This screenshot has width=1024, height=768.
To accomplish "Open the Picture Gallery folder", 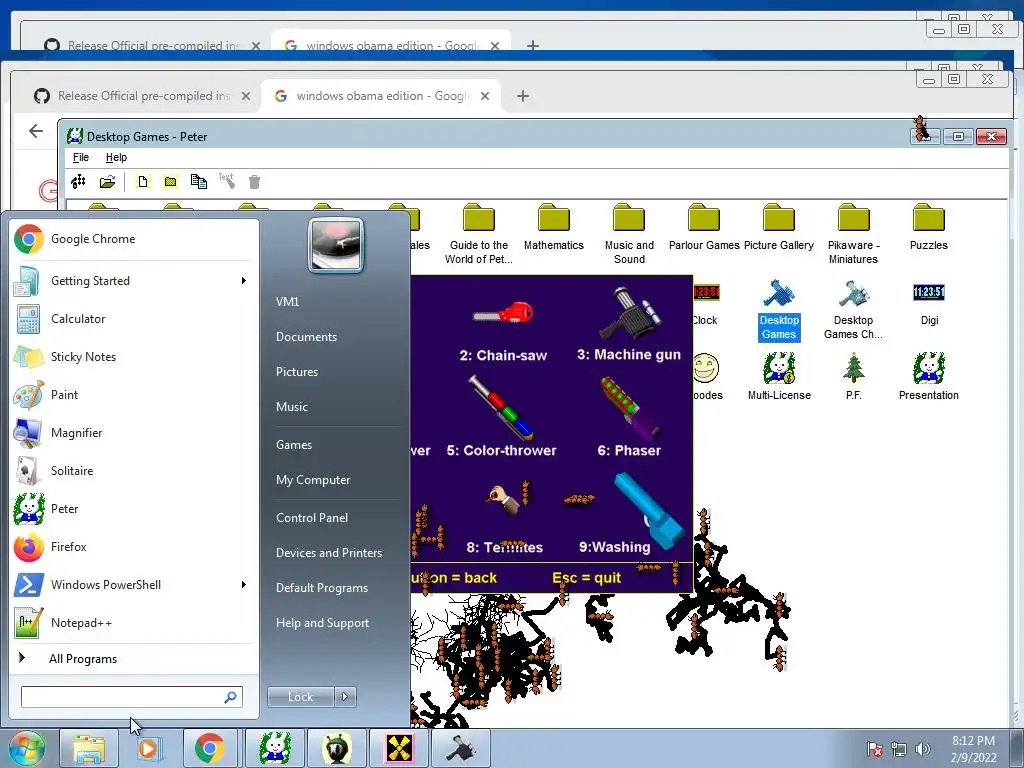I will tap(779, 227).
